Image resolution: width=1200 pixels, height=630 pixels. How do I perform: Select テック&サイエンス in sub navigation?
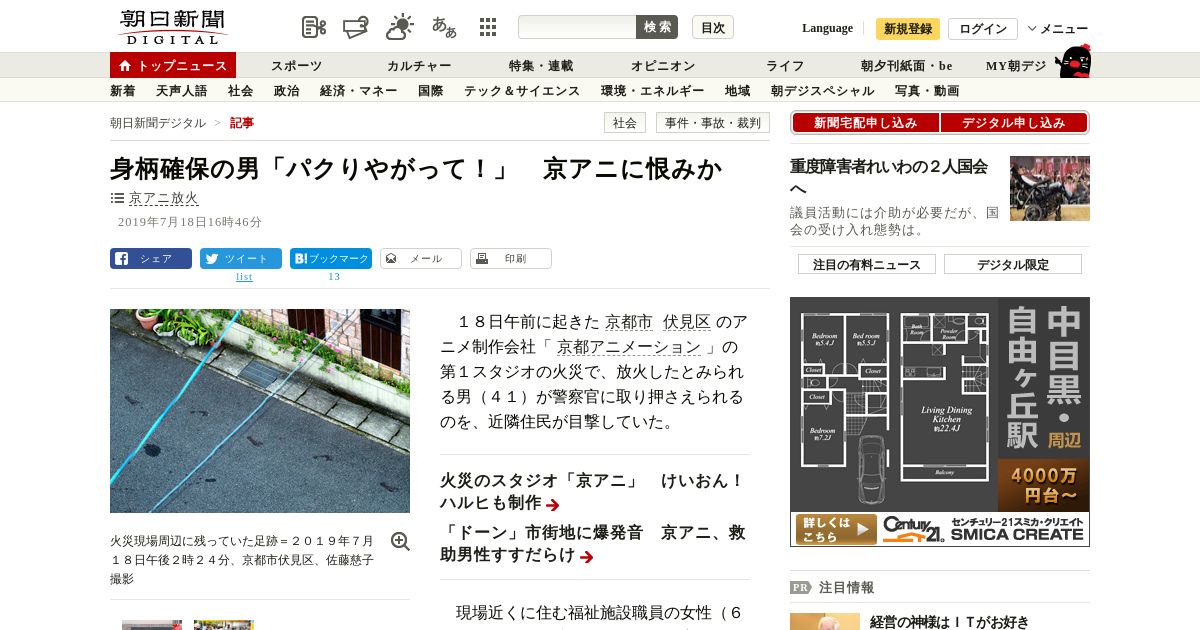coord(522,91)
